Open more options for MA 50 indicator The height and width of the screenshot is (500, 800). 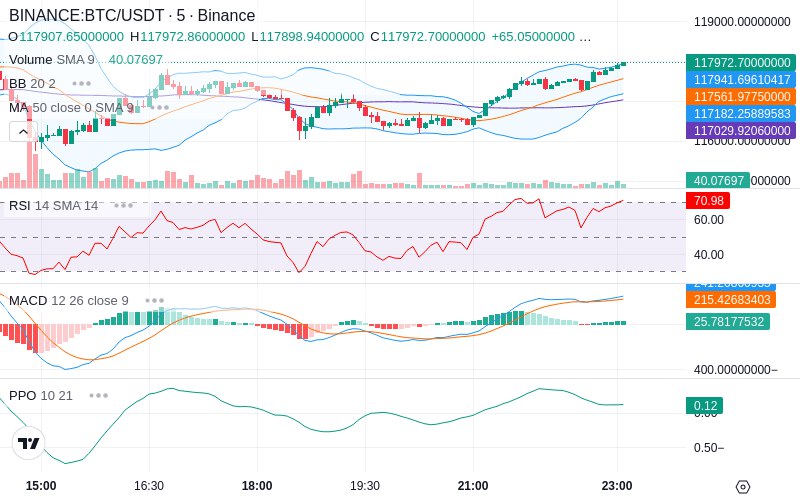160,108
